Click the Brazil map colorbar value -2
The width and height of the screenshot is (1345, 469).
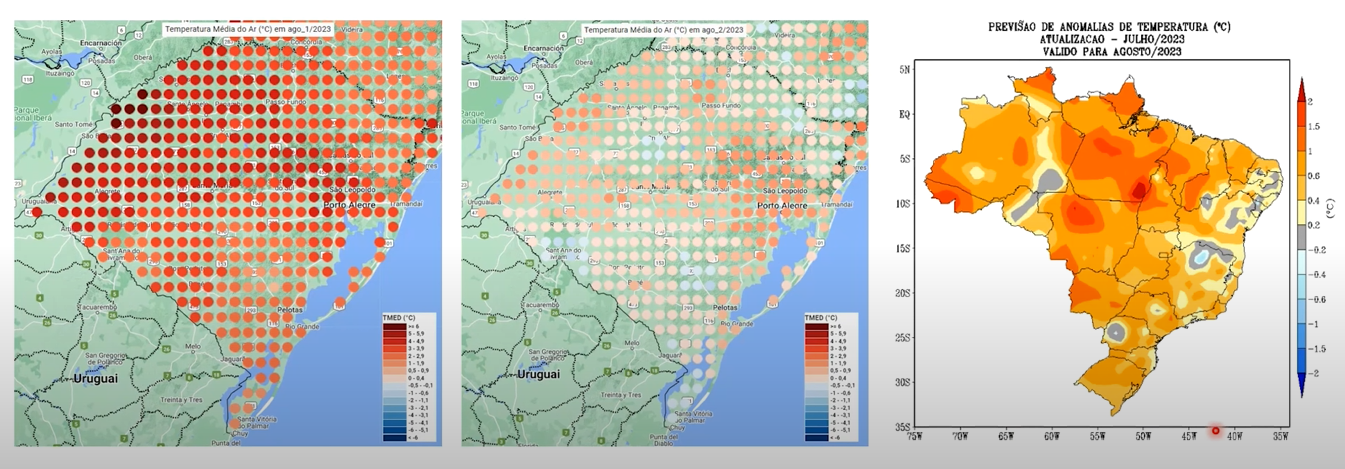[x=1312, y=372]
